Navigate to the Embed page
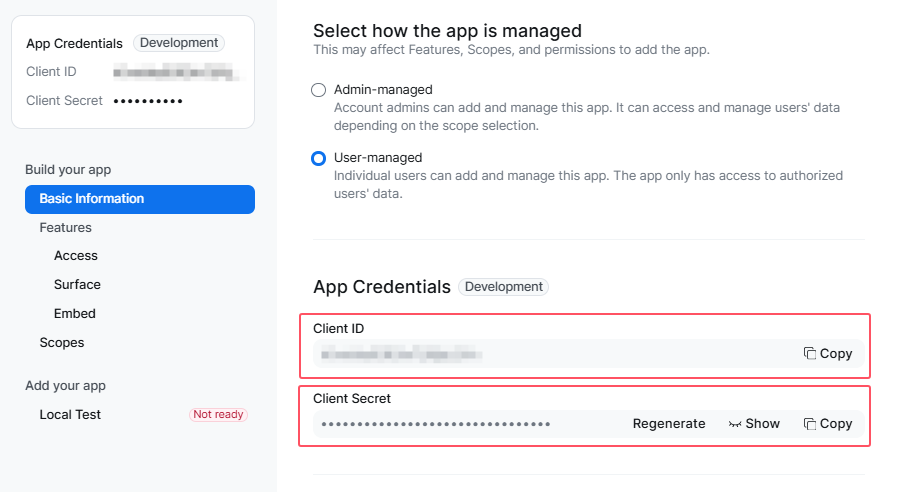The width and height of the screenshot is (899, 492). click(x=75, y=314)
